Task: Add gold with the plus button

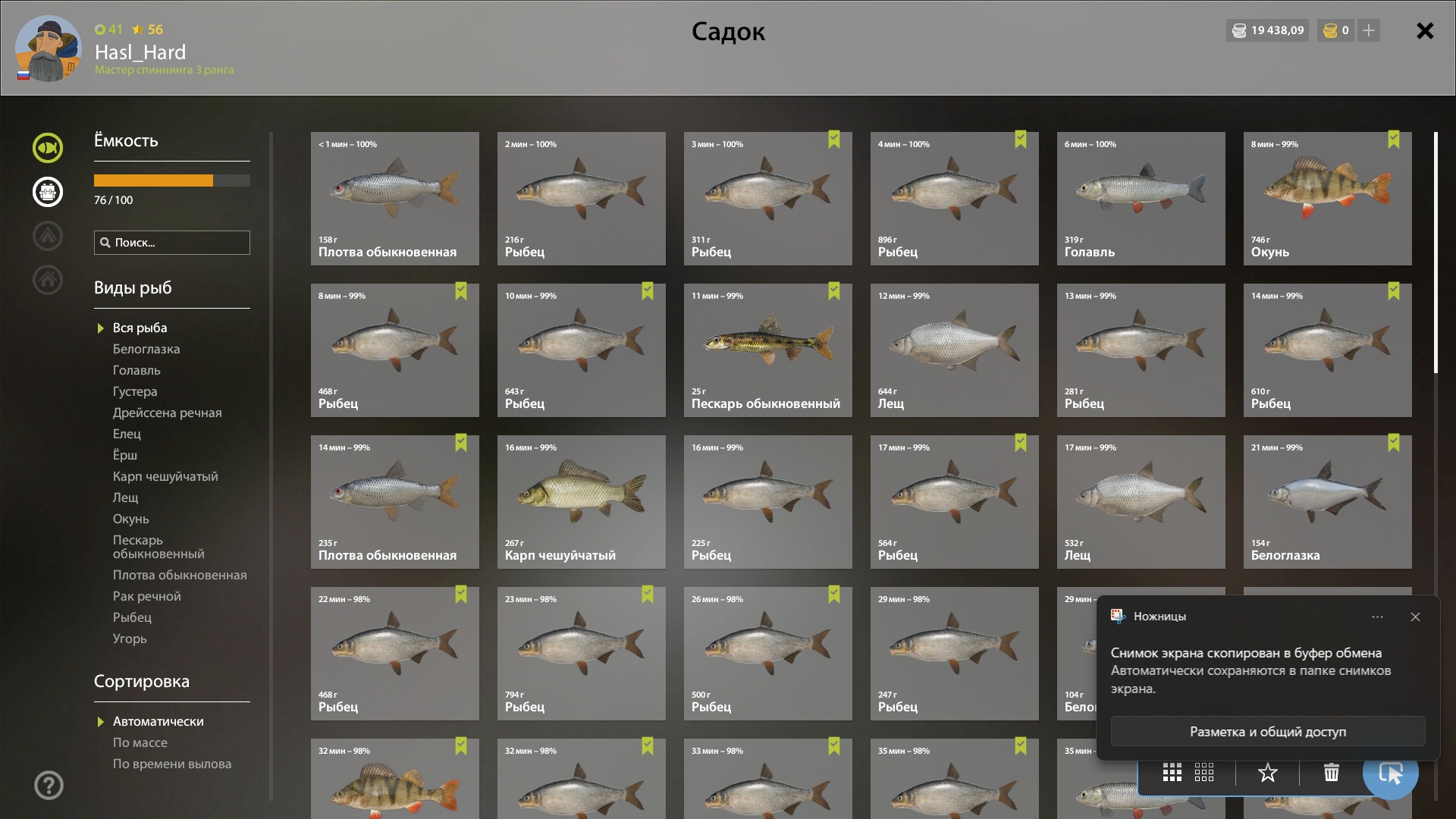Action: (1369, 30)
